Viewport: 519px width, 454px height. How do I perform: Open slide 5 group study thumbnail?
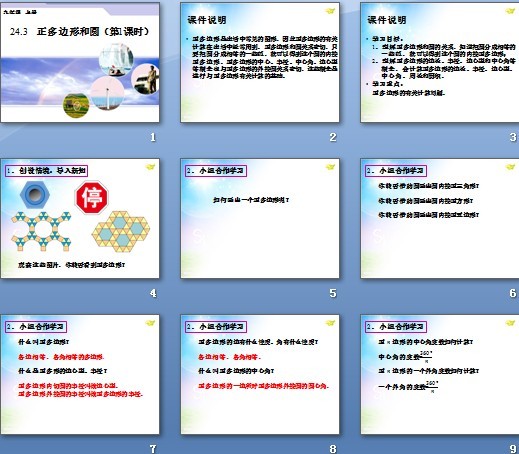[x=260, y=219]
